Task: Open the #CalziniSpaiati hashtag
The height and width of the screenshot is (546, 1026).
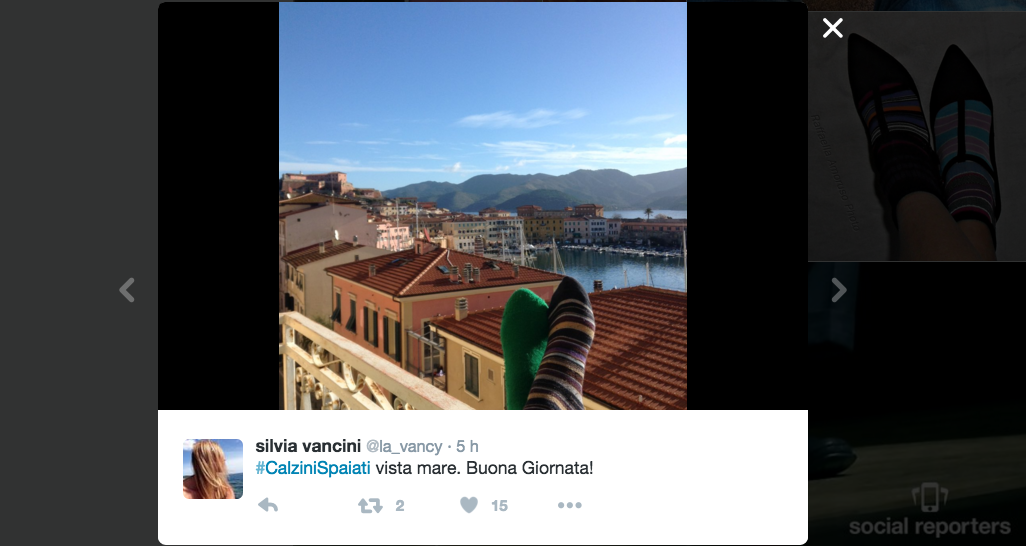Action: (x=313, y=469)
